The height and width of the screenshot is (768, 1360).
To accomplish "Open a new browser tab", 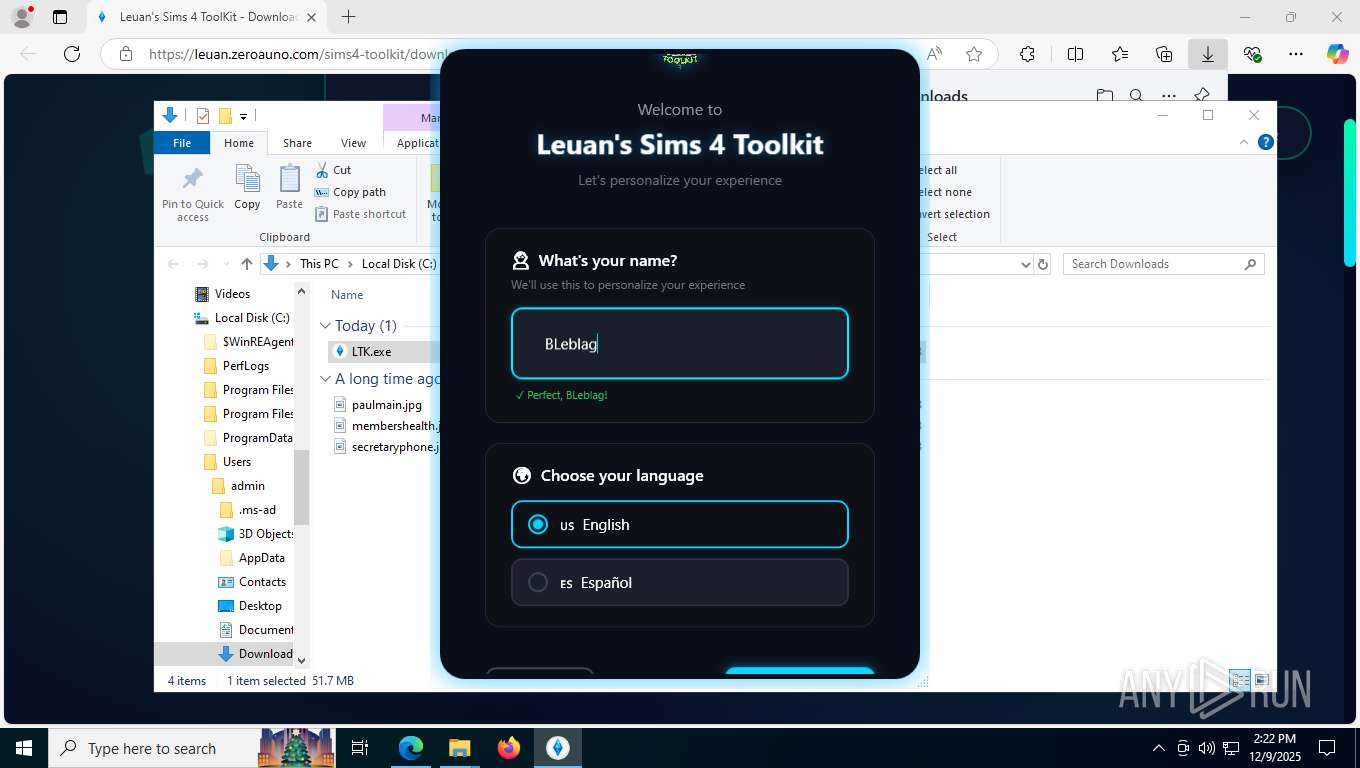I will [348, 17].
